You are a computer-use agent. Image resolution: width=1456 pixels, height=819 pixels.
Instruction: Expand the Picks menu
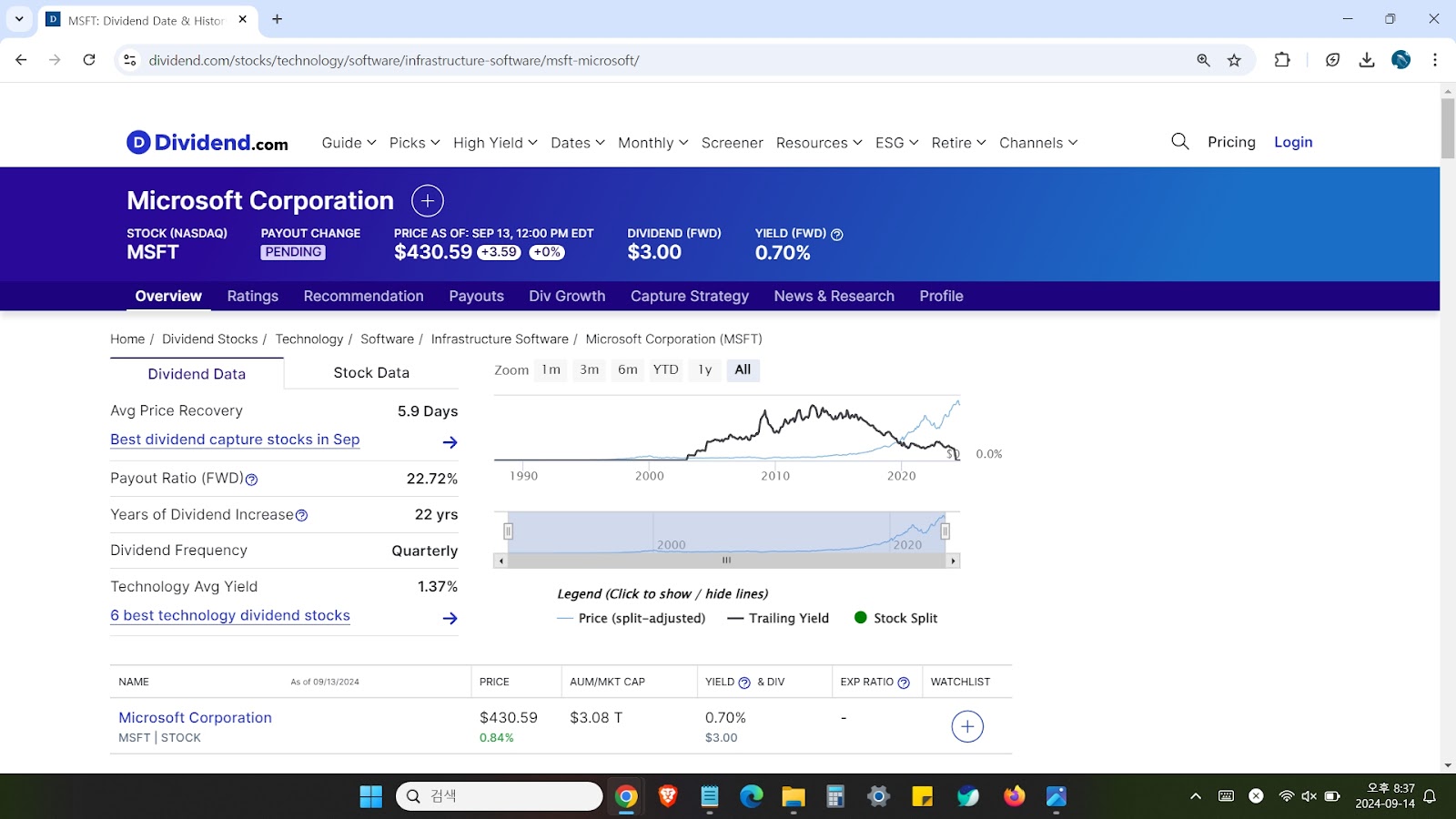click(x=414, y=143)
